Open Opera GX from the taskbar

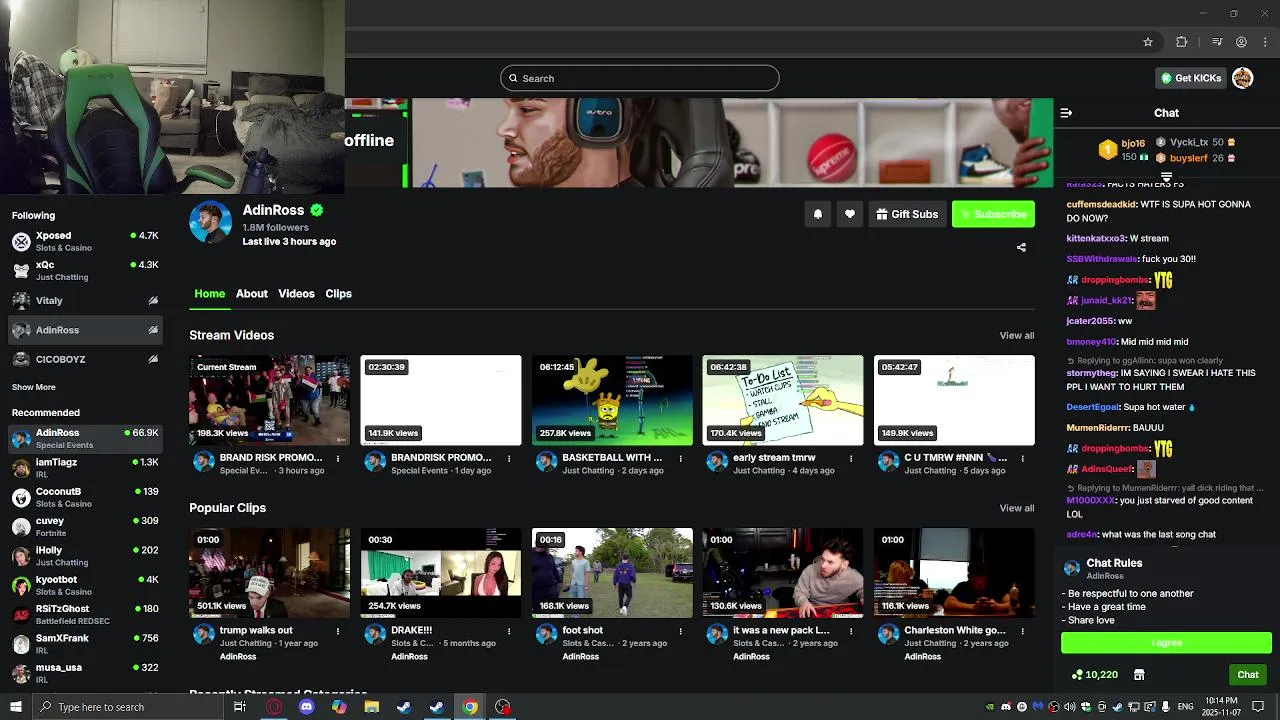[274, 707]
